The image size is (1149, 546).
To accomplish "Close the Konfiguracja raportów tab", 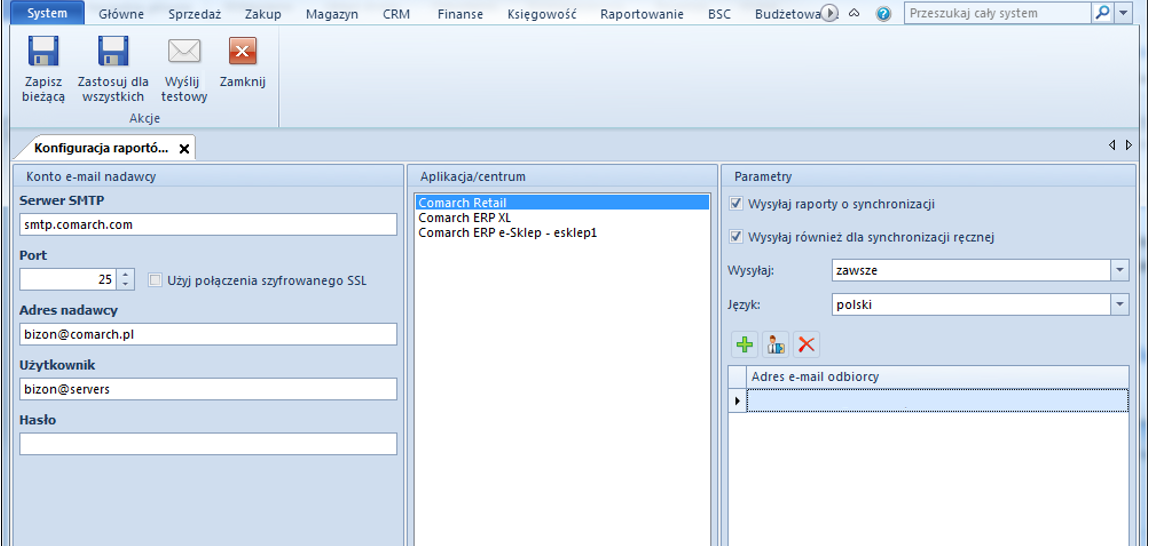I will coord(185,149).
